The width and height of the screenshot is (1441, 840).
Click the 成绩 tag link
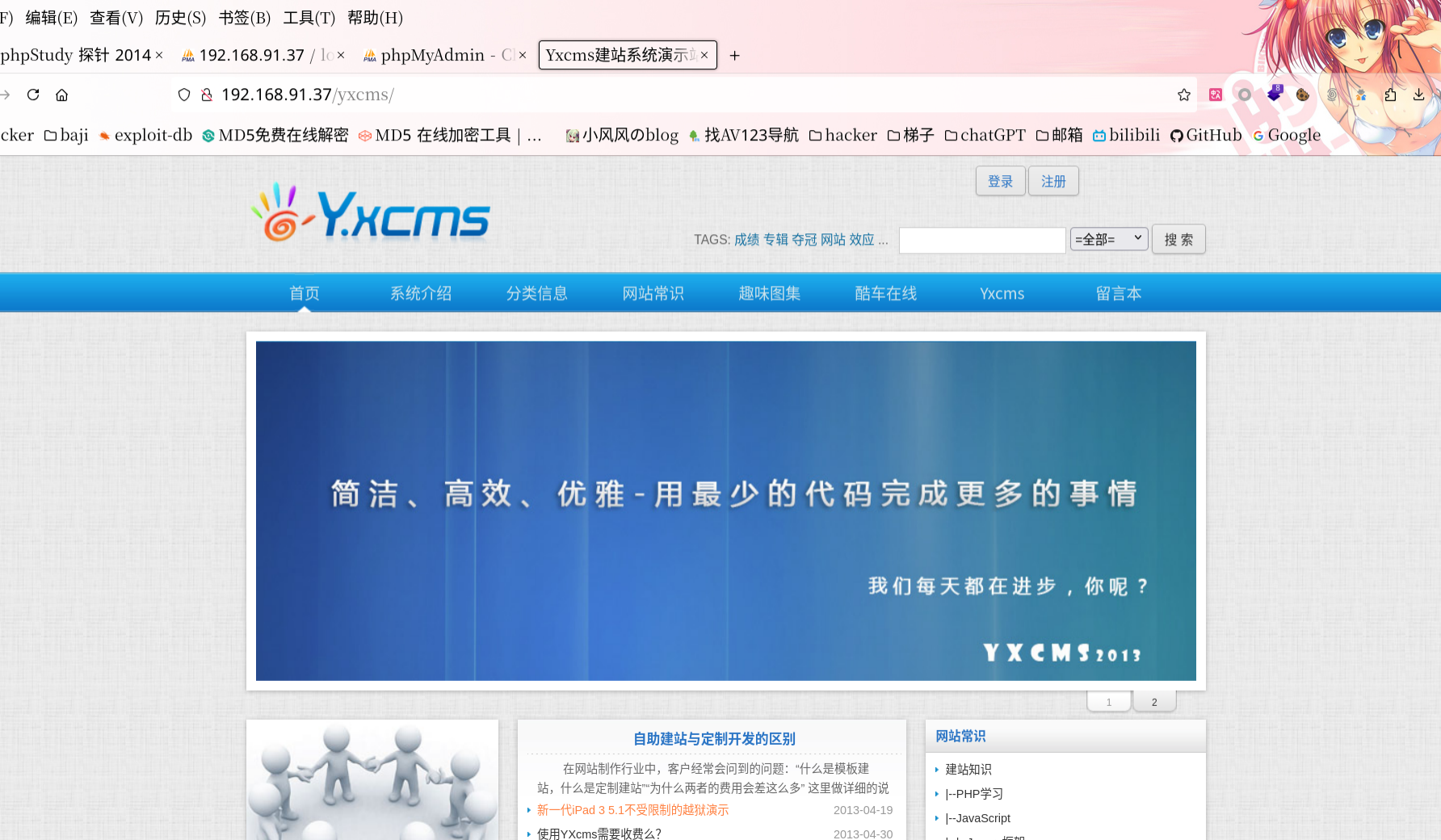click(x=747, y=240)
